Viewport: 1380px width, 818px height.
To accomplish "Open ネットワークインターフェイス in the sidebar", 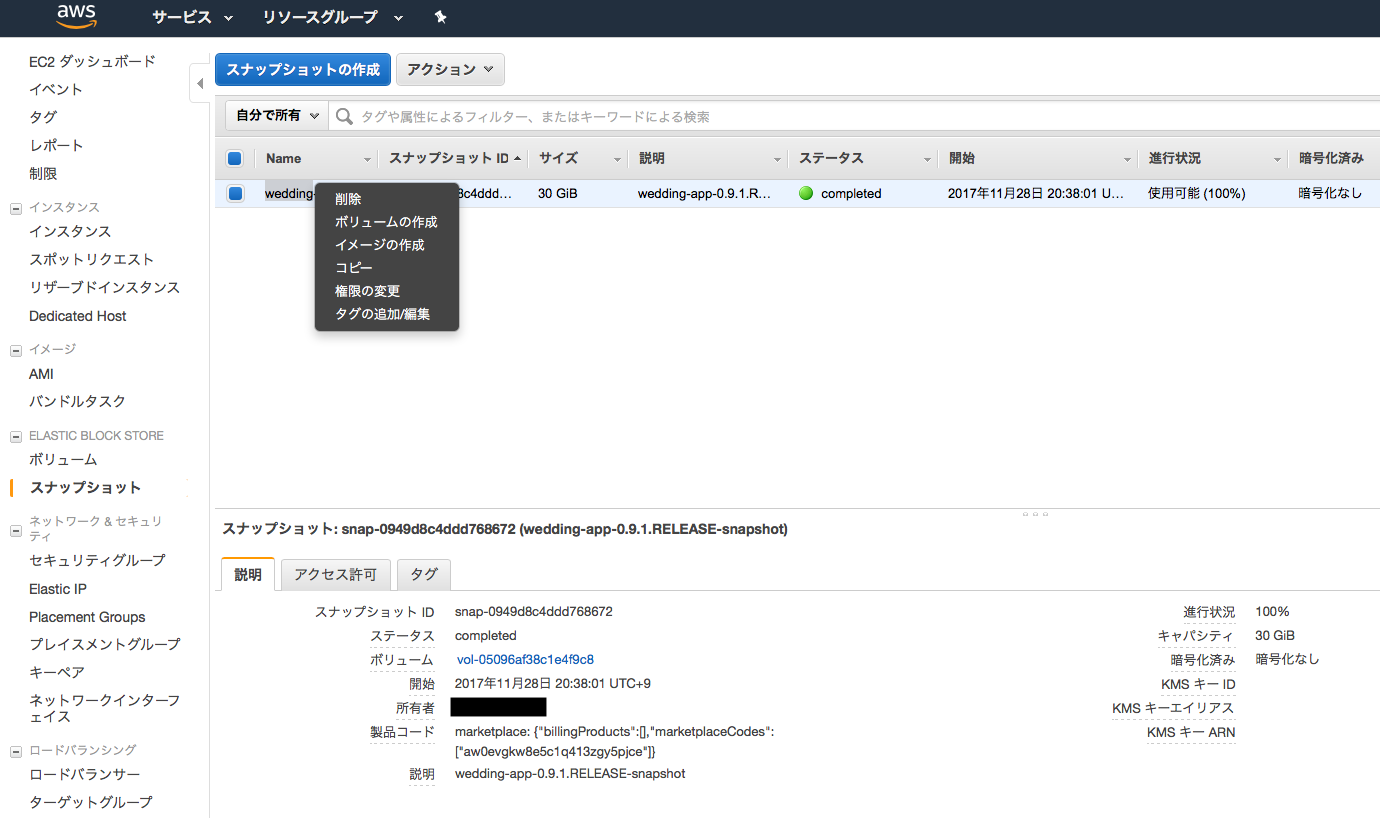I will point(104,708).
